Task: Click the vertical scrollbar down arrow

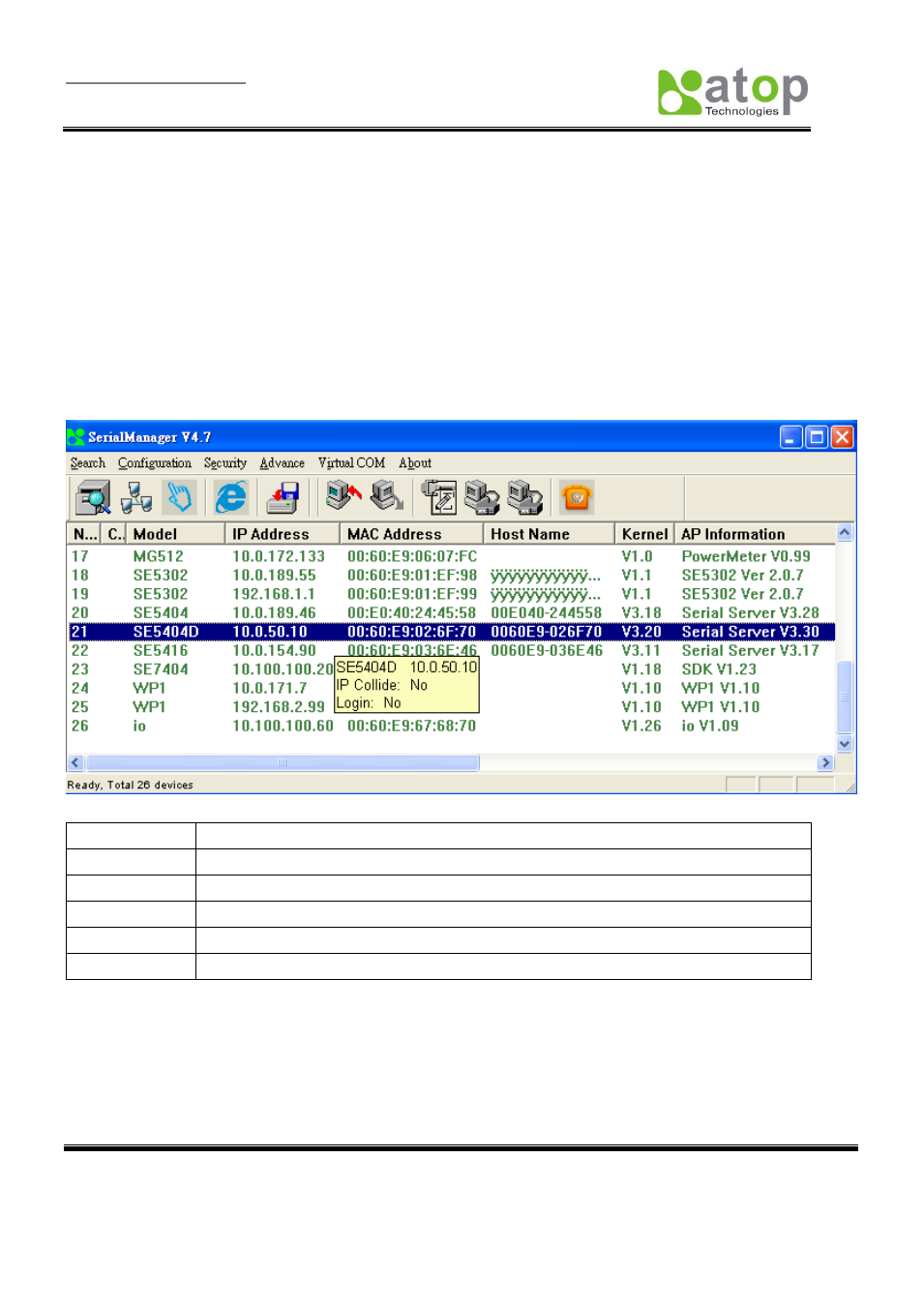Action: point(845,744)
